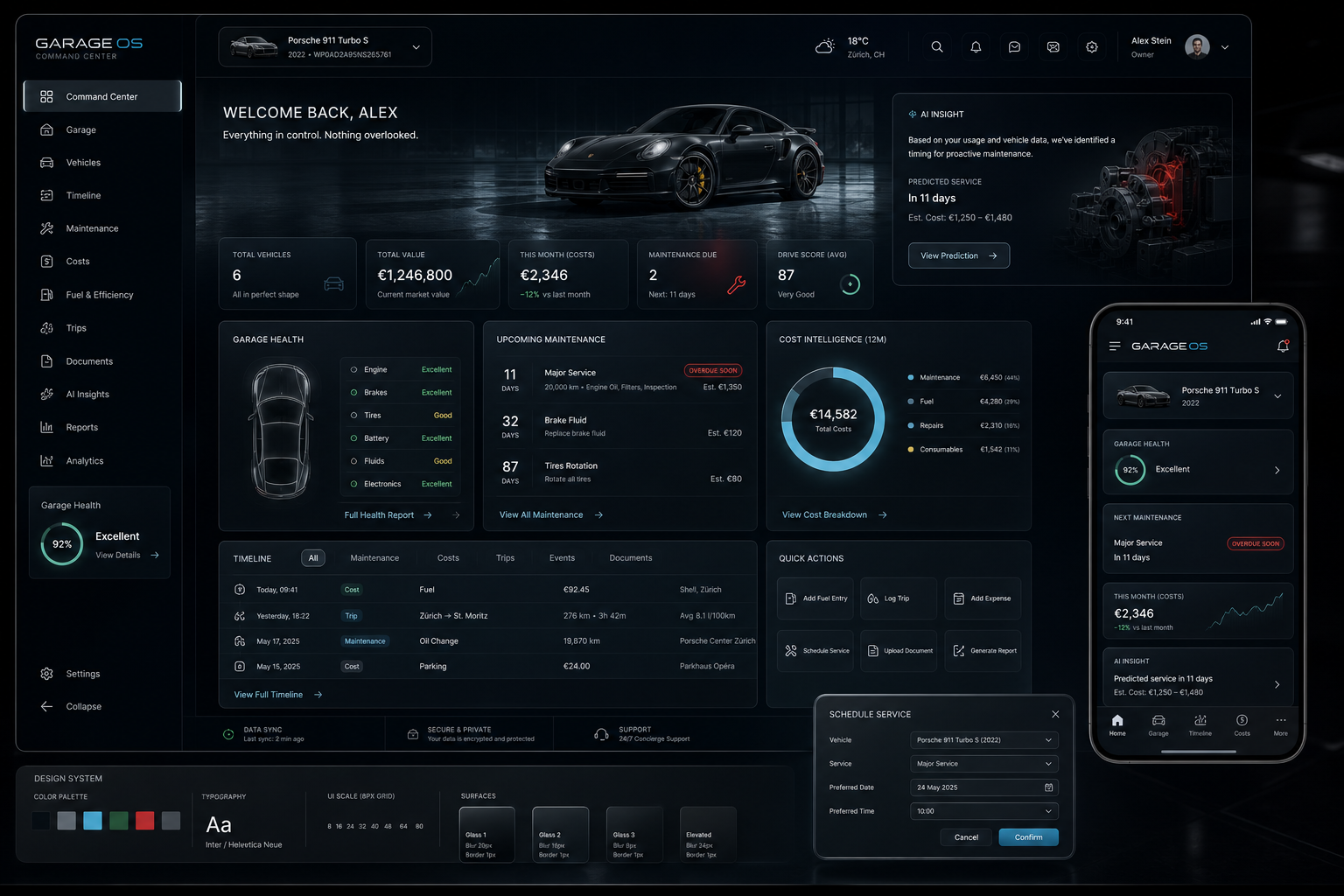Switch Timeline to the Costs tab
Viewport: 1344px width, 896px height.
point(448,558)
